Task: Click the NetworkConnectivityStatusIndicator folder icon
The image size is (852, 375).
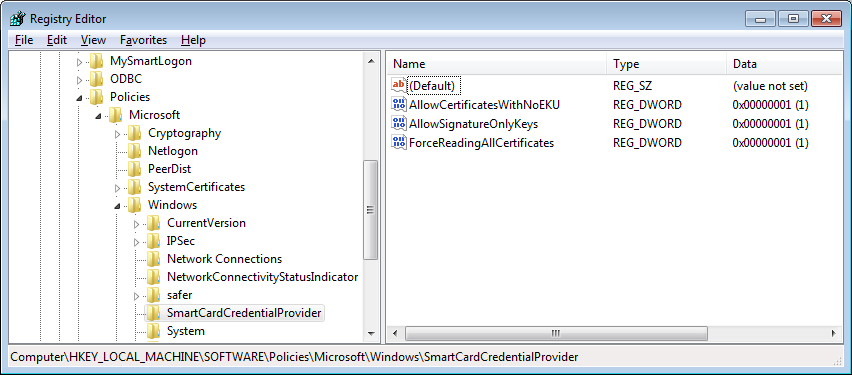Action: [153, 276]
